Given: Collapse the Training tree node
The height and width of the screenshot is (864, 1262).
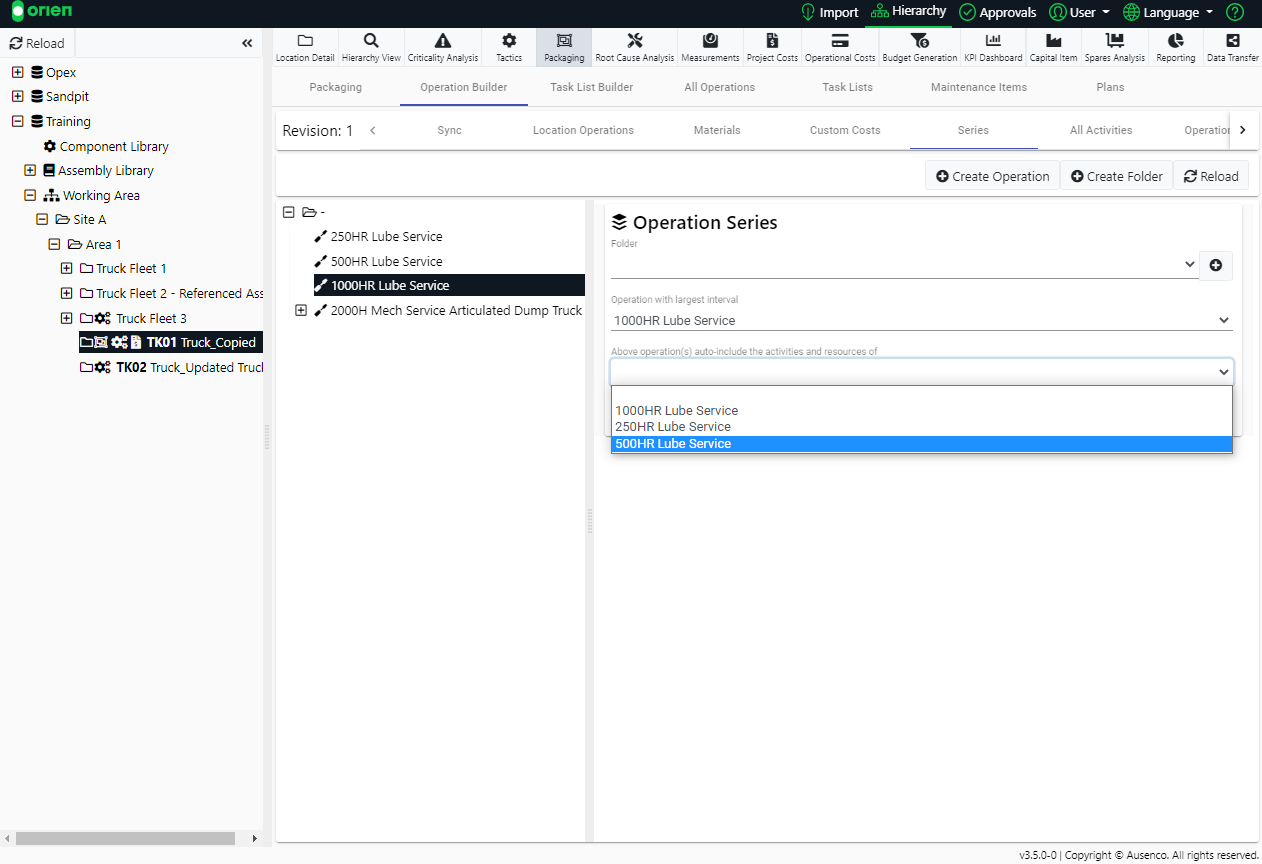Looking at the screenshot, I should [18, 121].
